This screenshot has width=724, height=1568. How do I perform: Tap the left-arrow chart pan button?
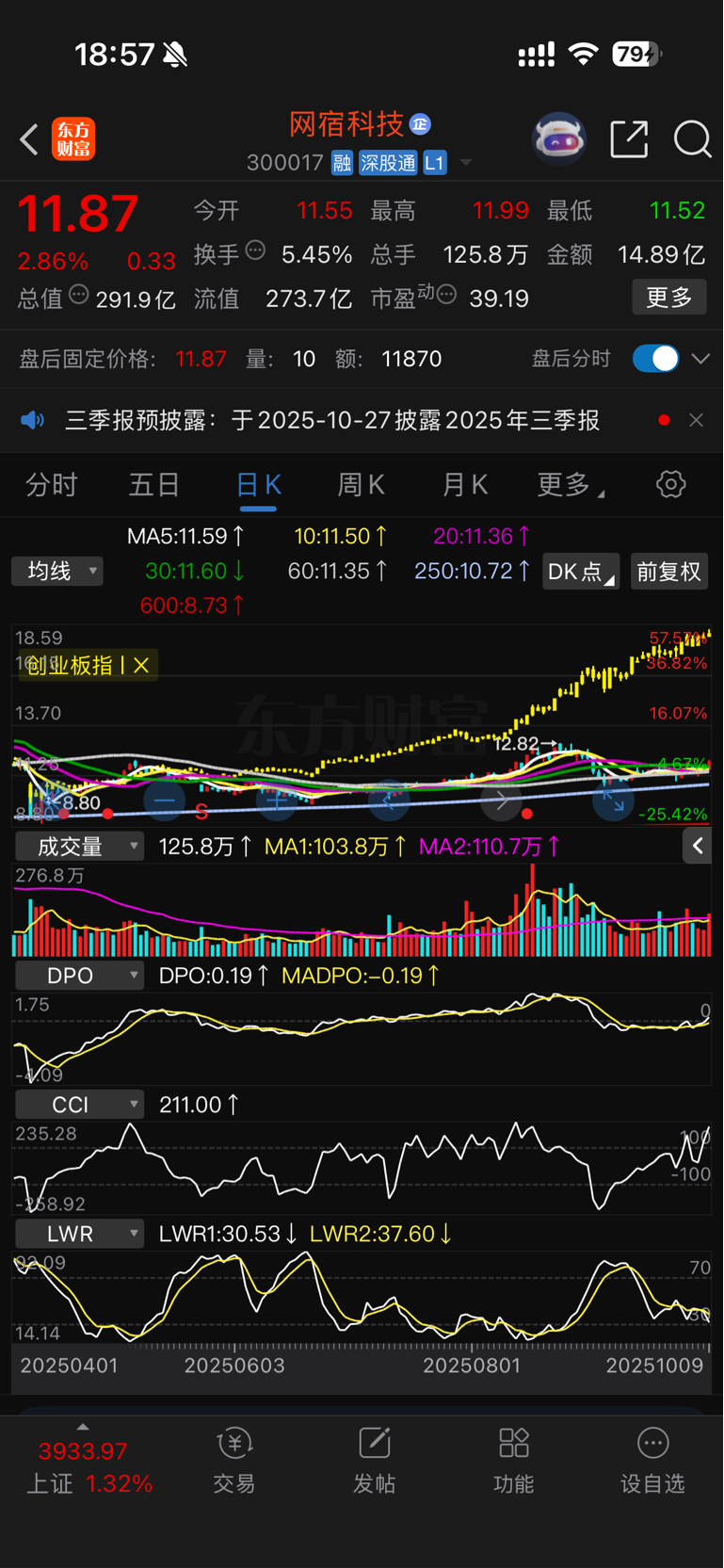(x=389, y=800)
